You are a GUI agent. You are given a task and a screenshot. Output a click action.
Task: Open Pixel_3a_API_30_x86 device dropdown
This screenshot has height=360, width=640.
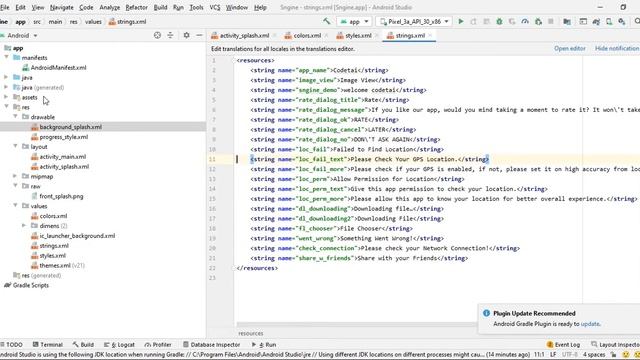click(414, 21)
